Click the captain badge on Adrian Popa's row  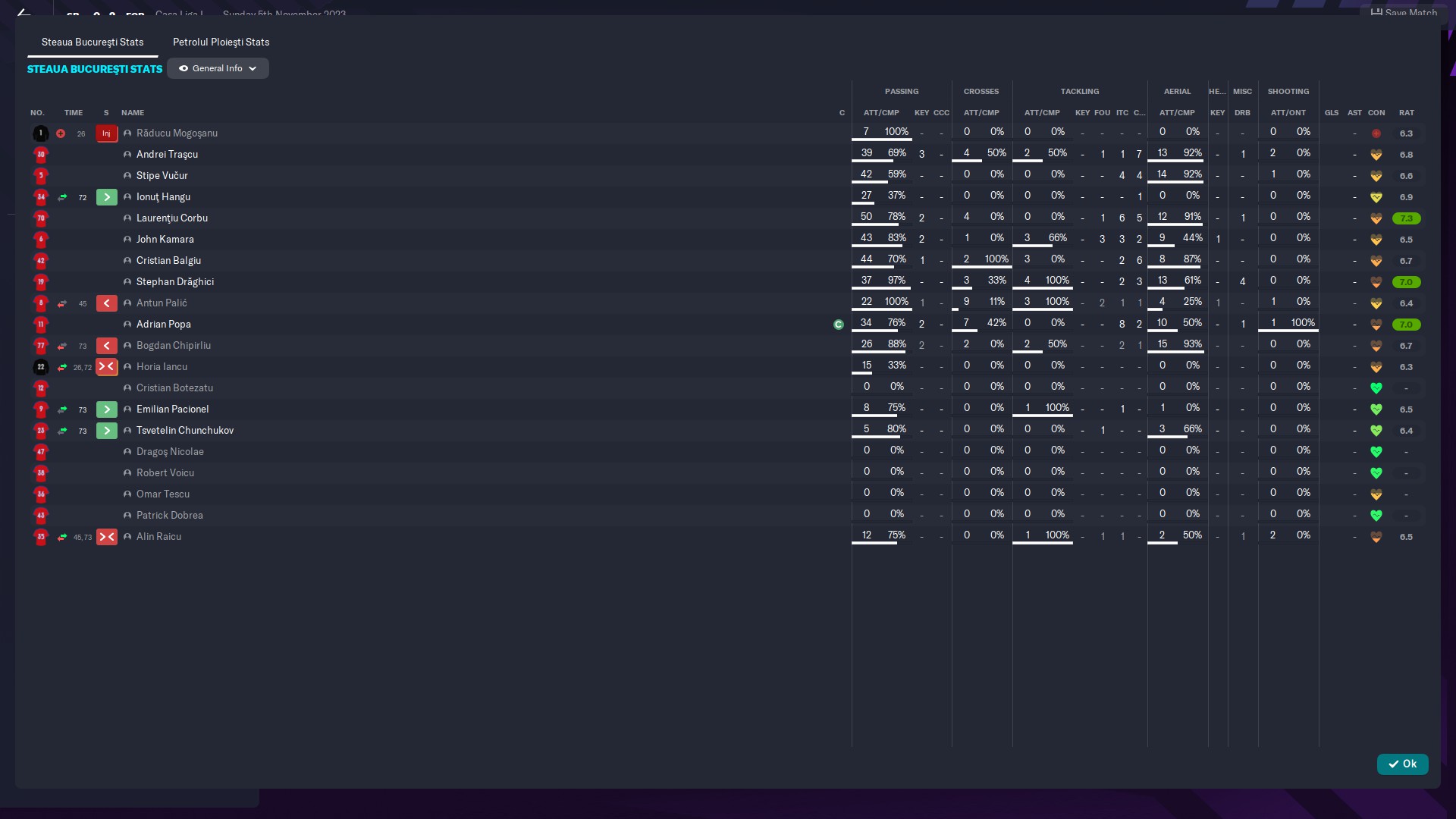coord(838,325)
